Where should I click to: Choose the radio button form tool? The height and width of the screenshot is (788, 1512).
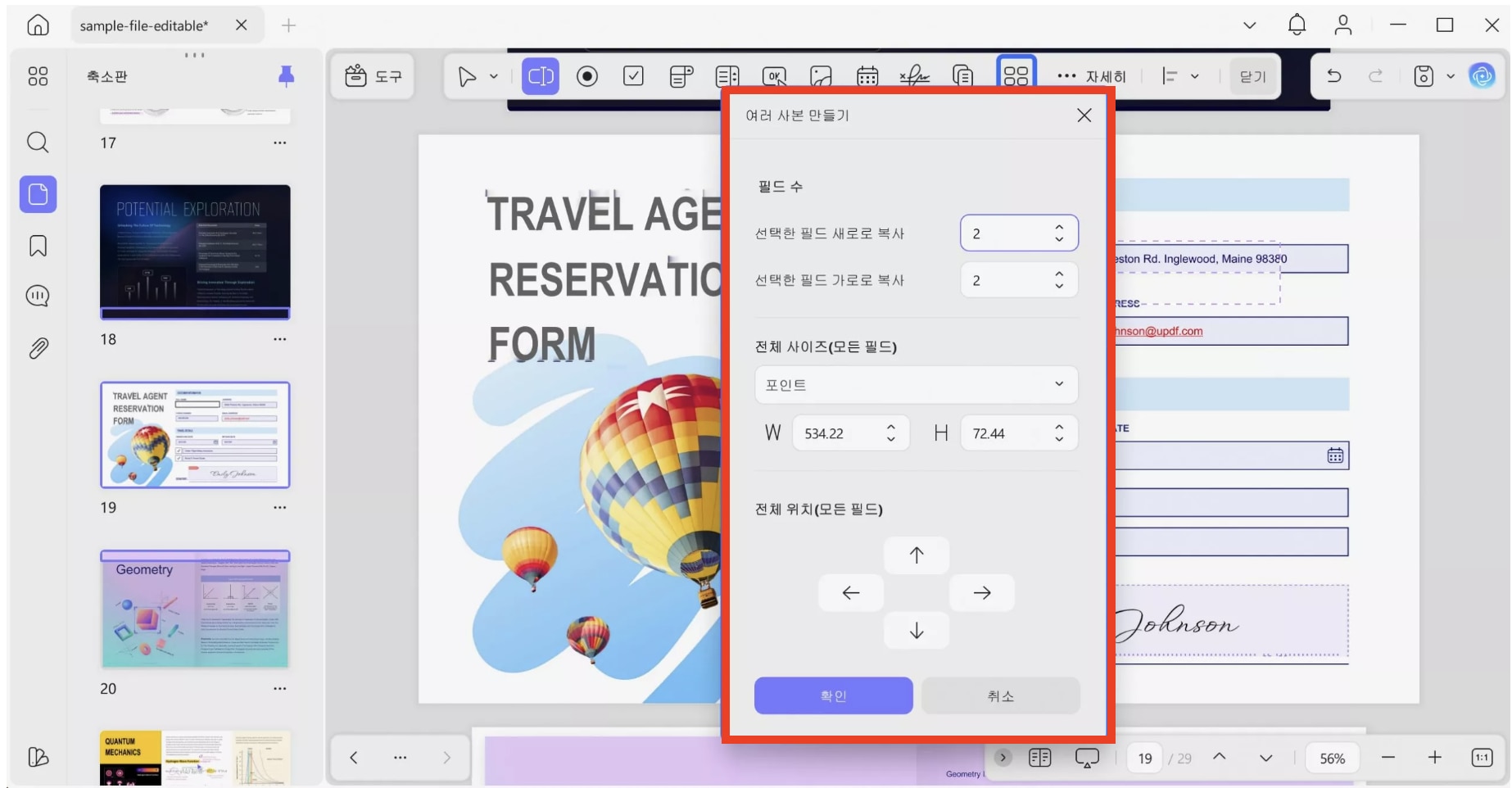(586, 76)
